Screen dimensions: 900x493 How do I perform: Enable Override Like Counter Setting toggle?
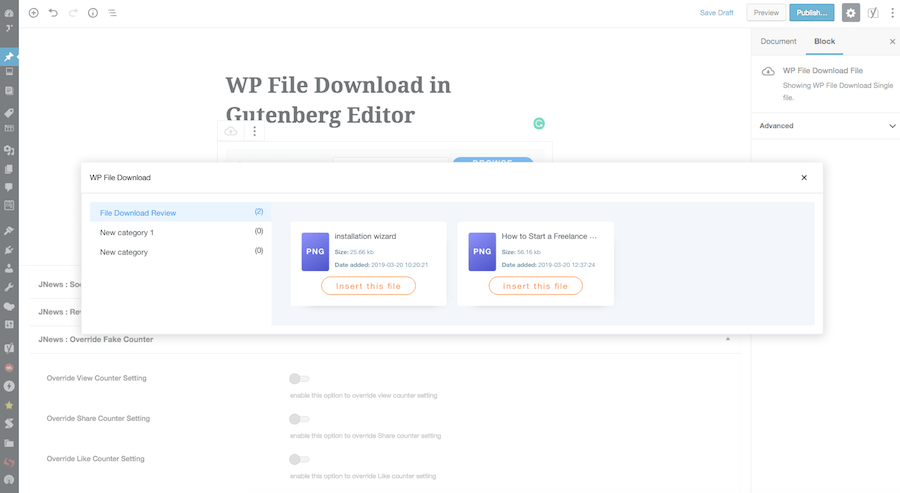coord(299,459)
